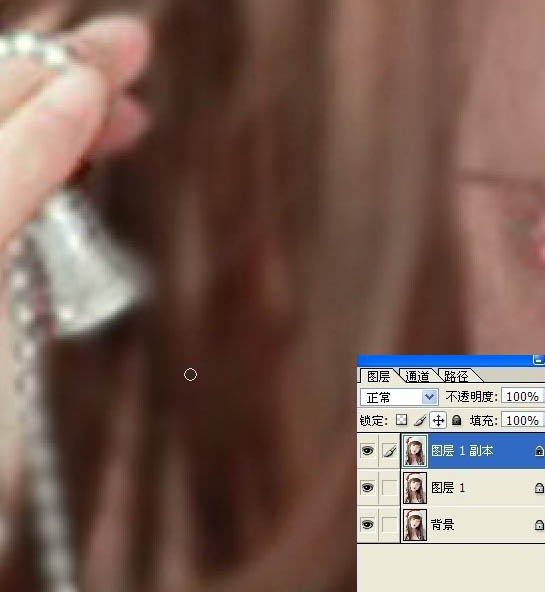Click the padlock icon on 背景 layer row
The image size is (545, 592).
[x=539, y=525]
